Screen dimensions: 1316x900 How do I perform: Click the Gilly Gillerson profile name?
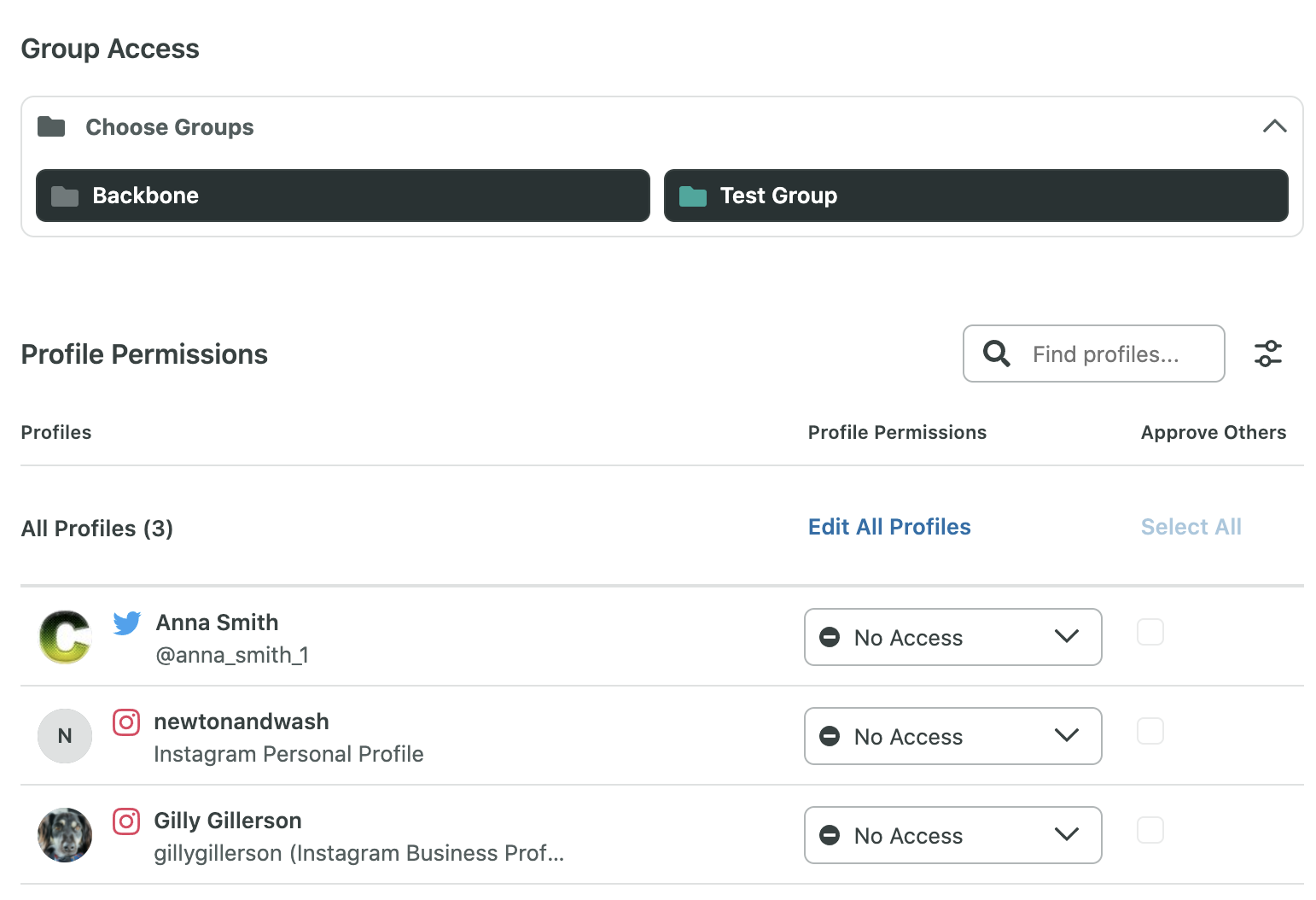click(228, 821)
